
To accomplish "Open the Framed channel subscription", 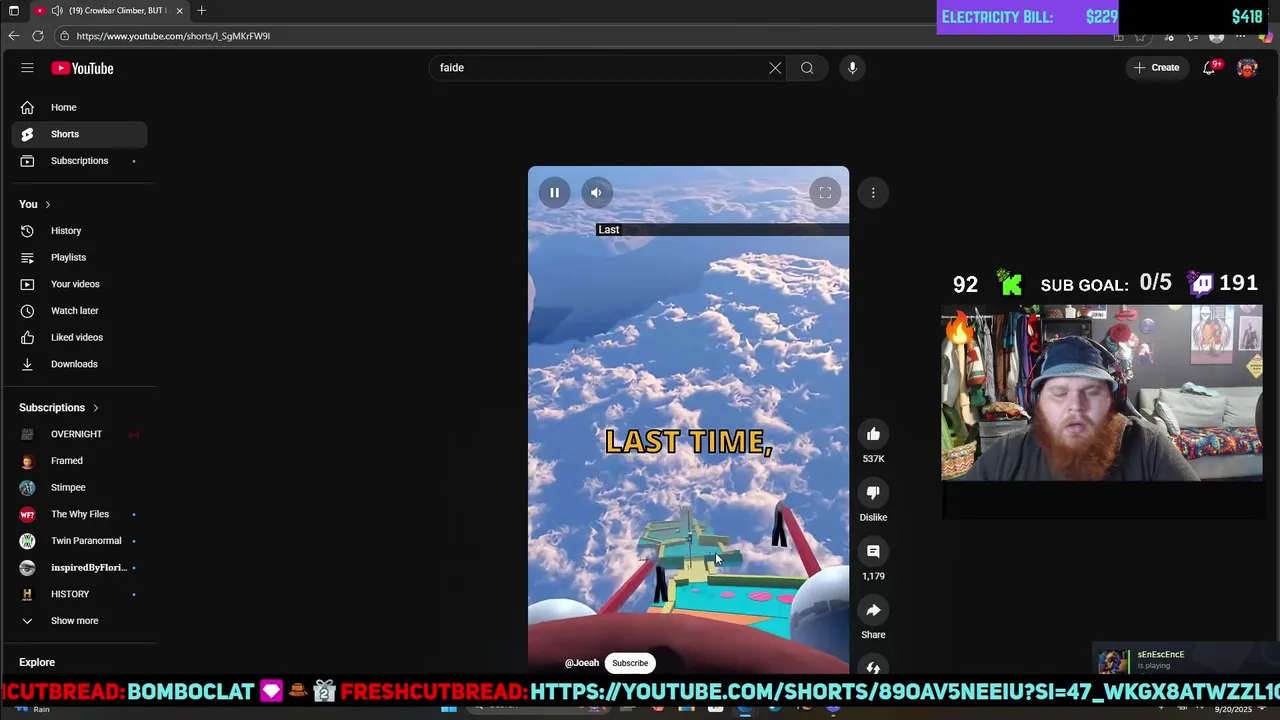I will pyautogui.click(x=80, y=461).
